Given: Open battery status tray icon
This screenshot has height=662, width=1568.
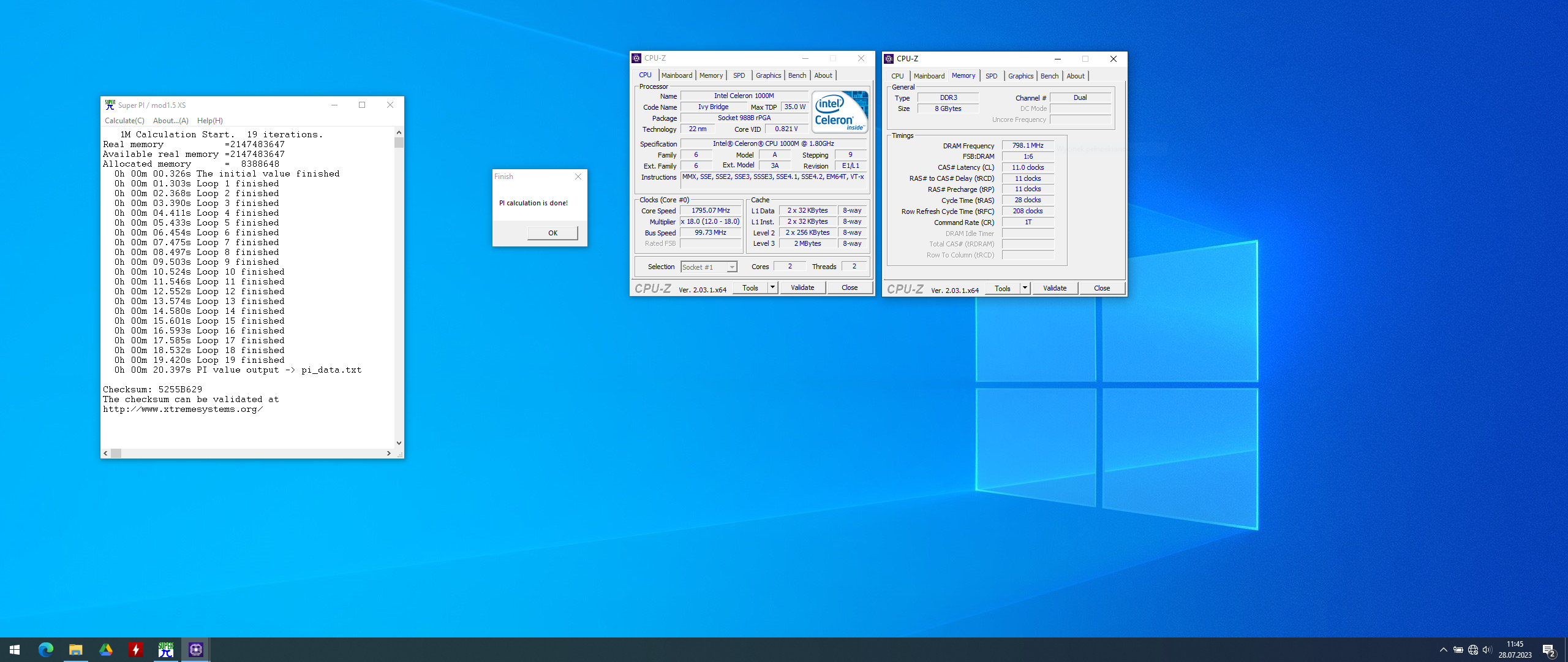Looking at the screenshot, I should pos(1458,650).
